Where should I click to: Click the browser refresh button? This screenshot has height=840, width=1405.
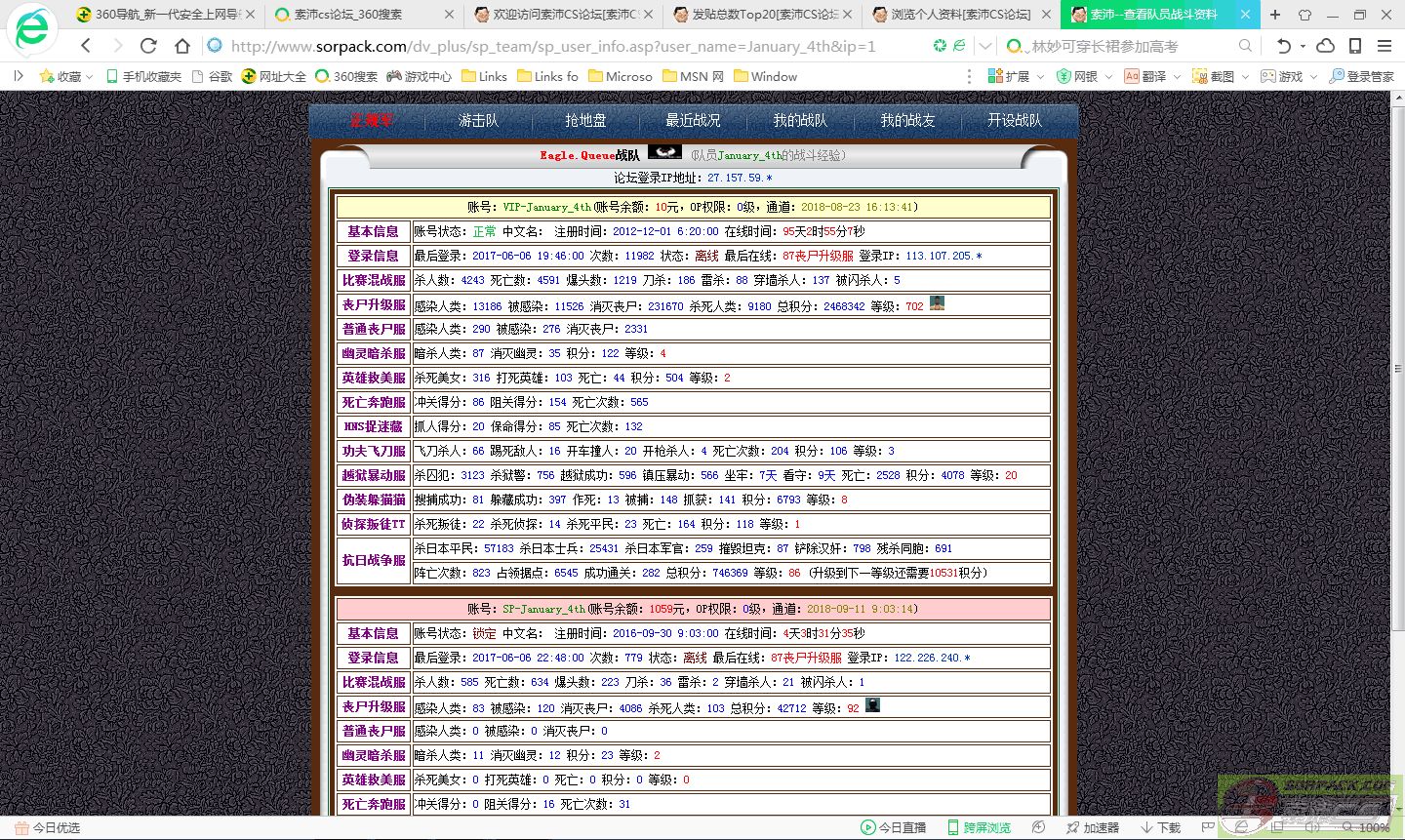click(148, 46)
